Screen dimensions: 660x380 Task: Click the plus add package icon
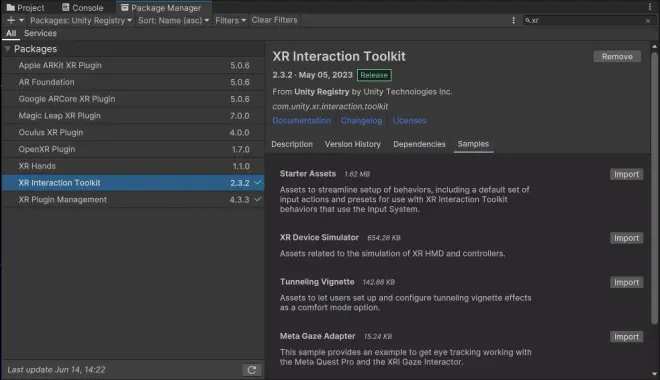pyautogui.click(x=11, y=20)
